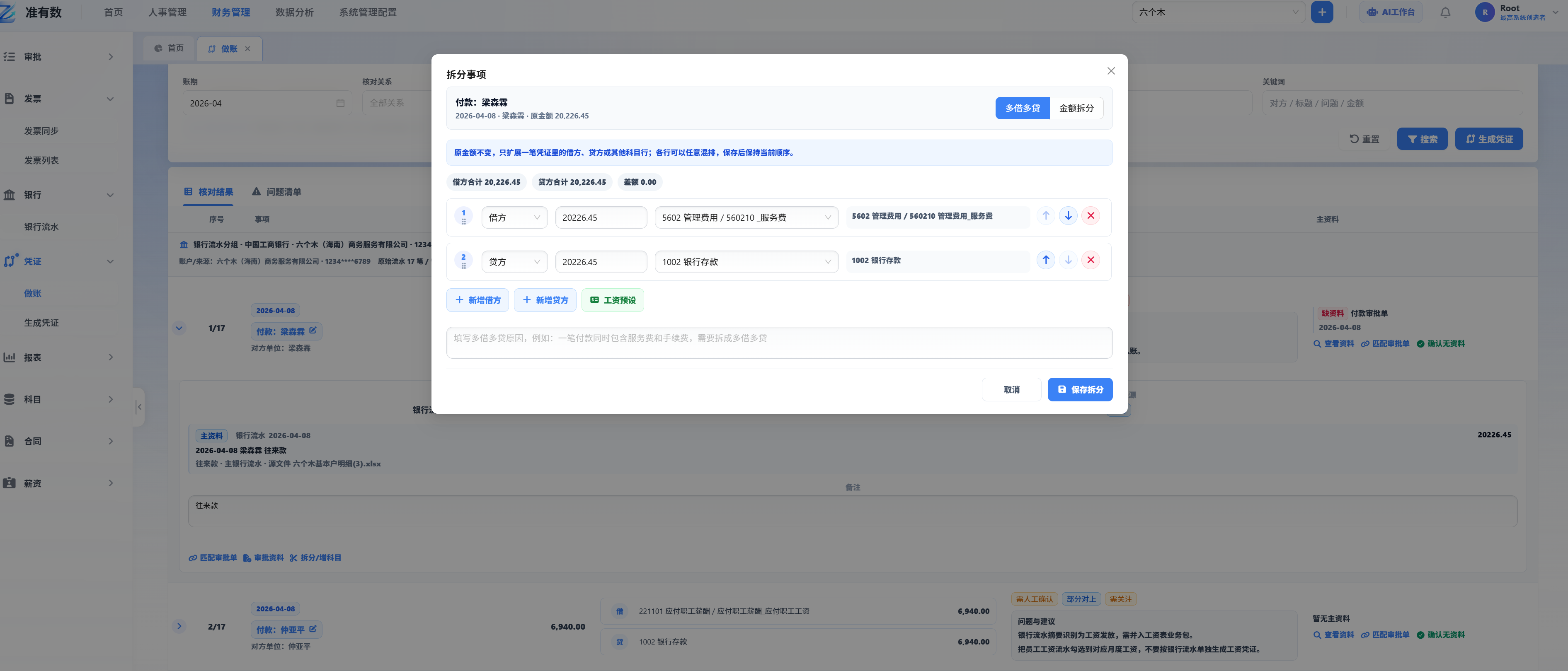The height and width of the screenshot is (671, 1568).
Task: Delete row 1 debit entry
Action: [1090, 215]
